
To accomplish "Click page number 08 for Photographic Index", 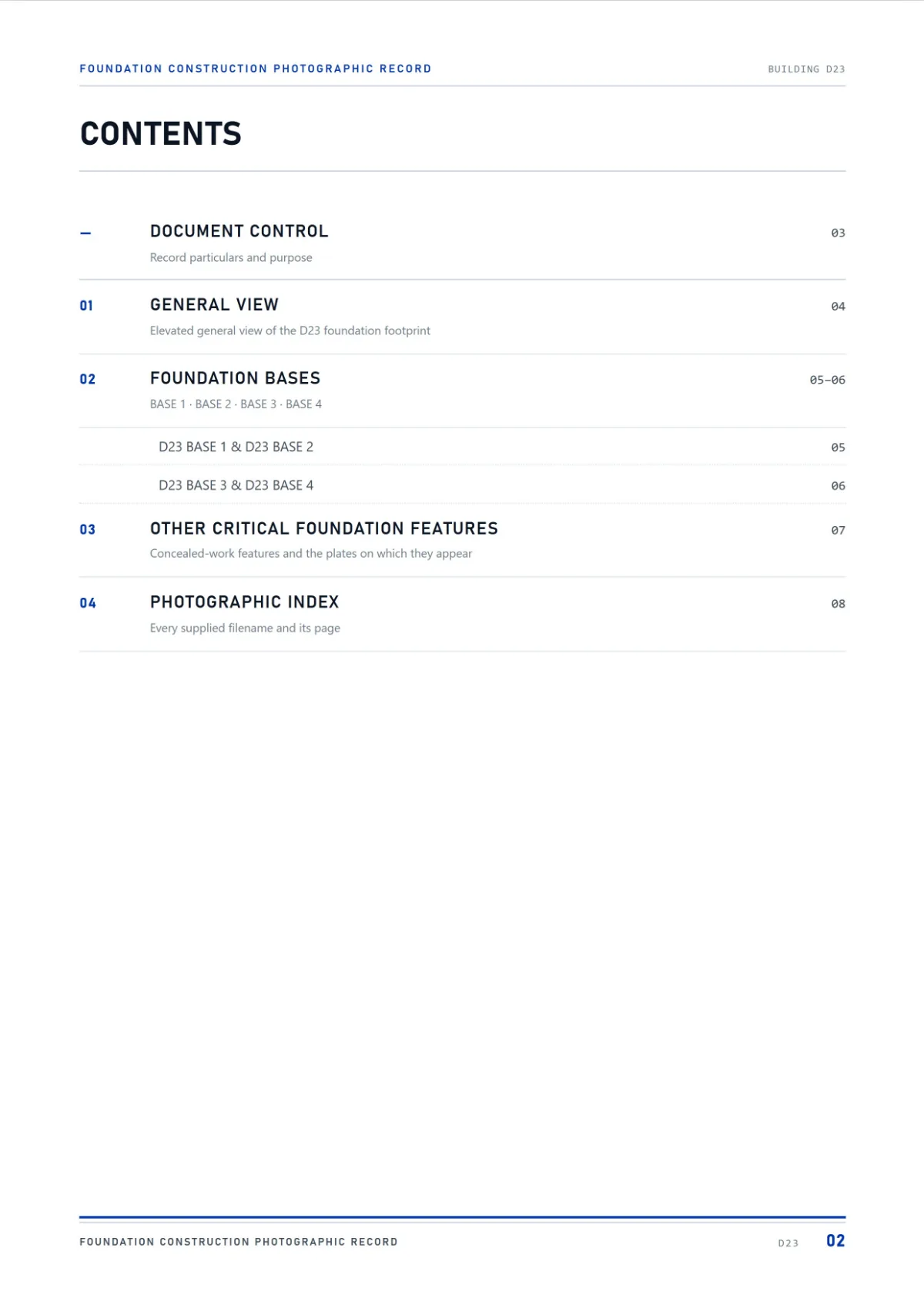I will click(838, 604).
